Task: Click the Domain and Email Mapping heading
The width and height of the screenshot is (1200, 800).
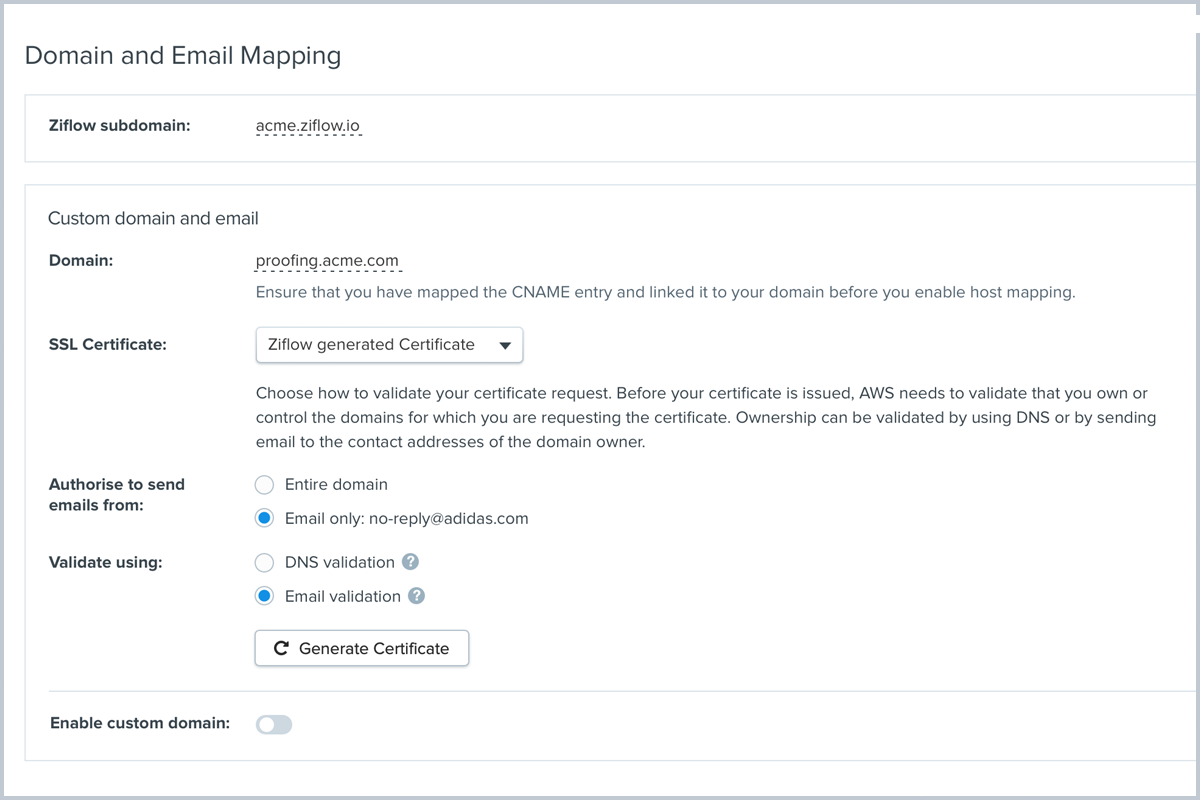Action: pos(182,55)
